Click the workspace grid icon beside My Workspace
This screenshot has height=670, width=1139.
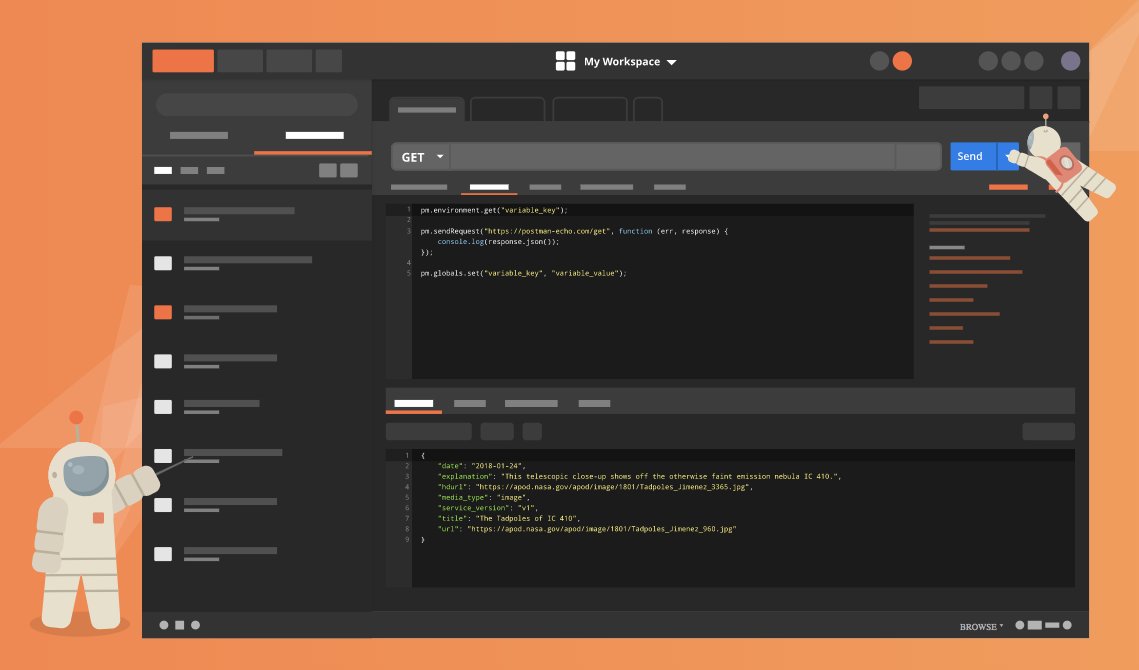[565, 61]
